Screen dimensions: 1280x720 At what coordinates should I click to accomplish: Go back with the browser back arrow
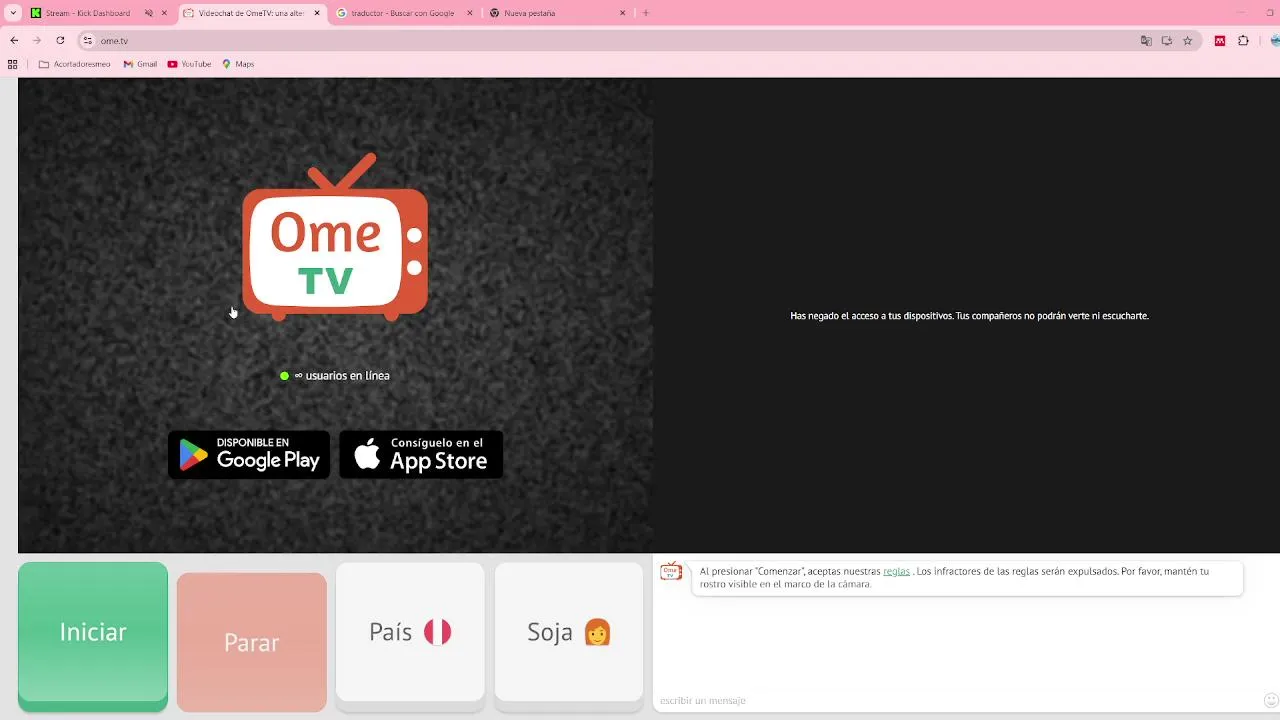(14, 41)
